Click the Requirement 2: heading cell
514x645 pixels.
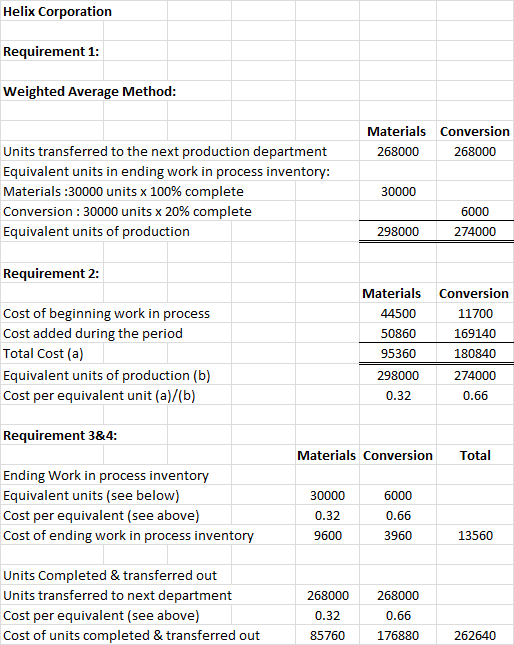point(51,274)
